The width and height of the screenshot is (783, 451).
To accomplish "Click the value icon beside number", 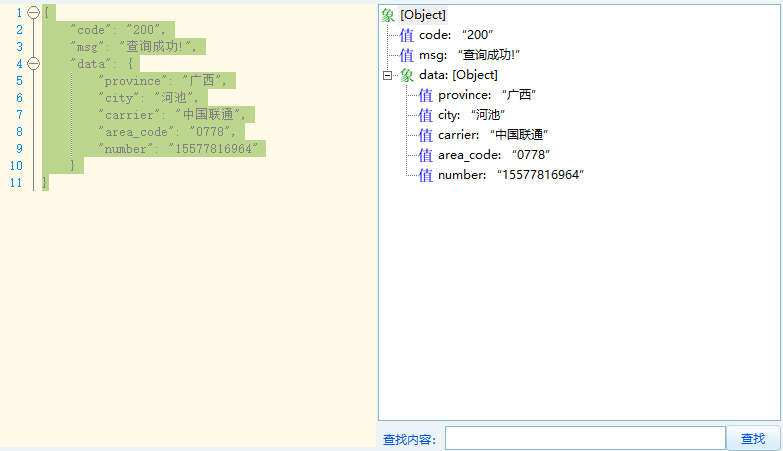I will (425, 175).
